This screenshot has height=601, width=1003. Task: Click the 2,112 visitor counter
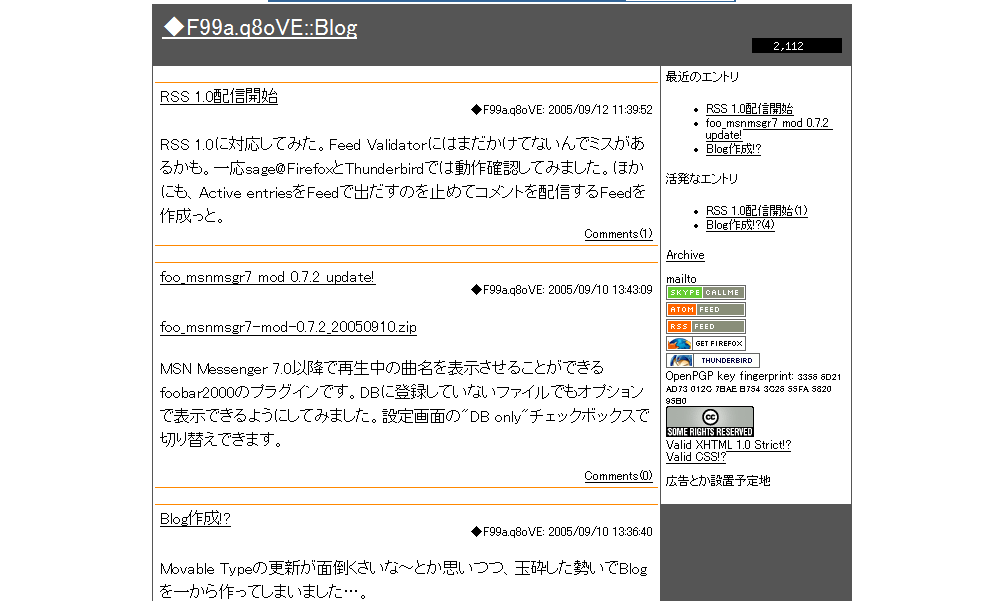[796, 46]
